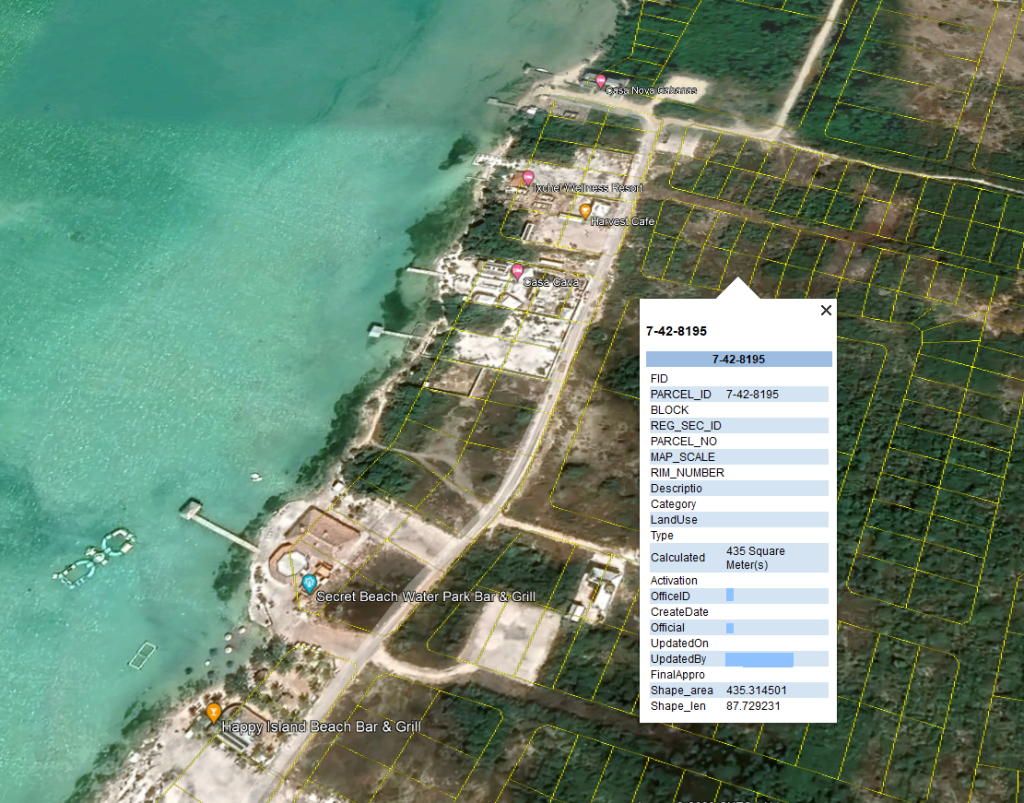Close the 7-42-8195 parcel info popup
Viewport: 1024px width, 803px height.
(826, 310)
